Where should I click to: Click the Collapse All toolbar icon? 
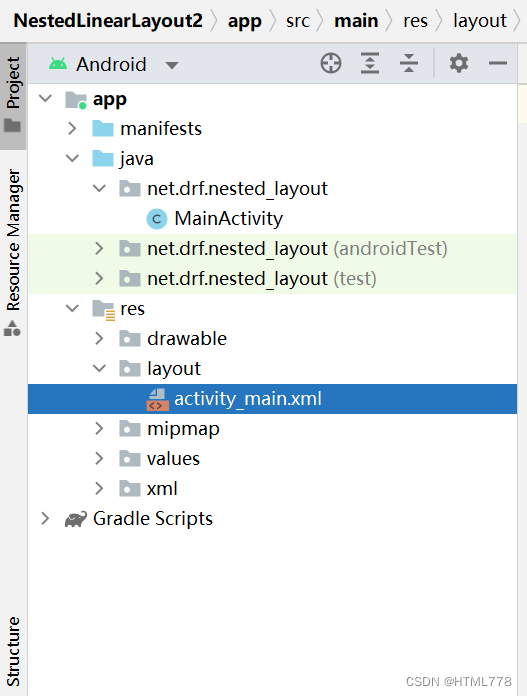[x=408, y=63]
